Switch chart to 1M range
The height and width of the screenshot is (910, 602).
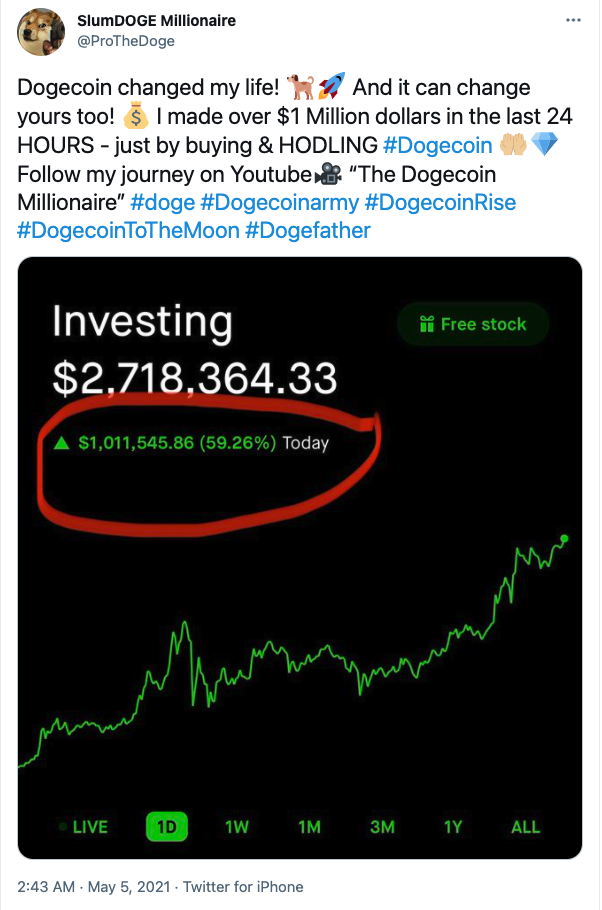309,827
